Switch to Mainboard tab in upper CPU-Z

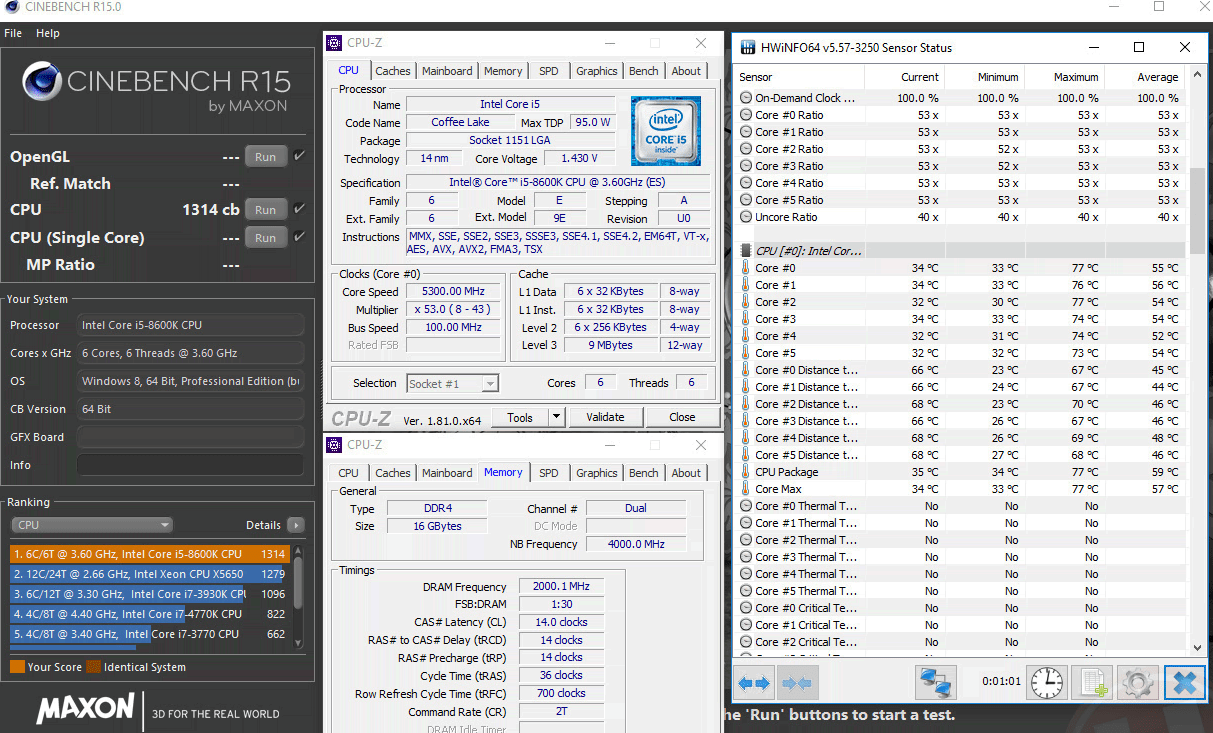[447, 71]
